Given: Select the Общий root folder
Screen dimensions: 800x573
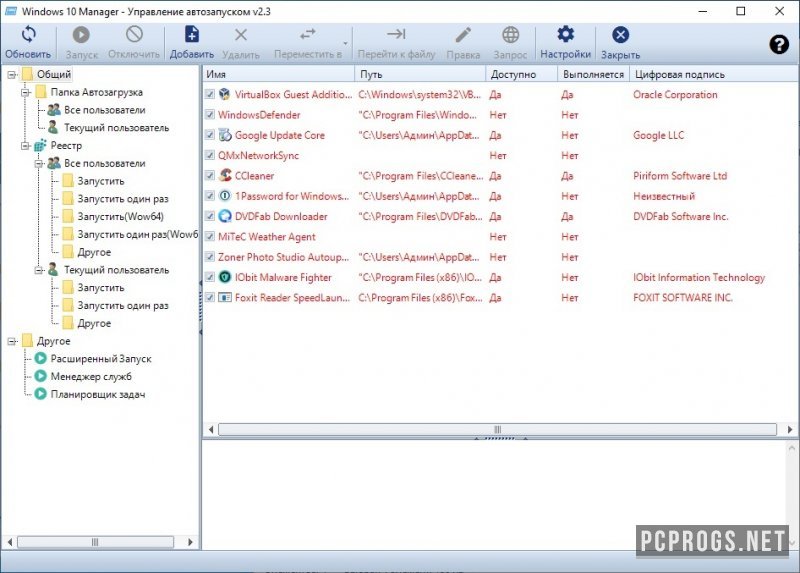Looking at the screenshot, I should tap(54, 74).
